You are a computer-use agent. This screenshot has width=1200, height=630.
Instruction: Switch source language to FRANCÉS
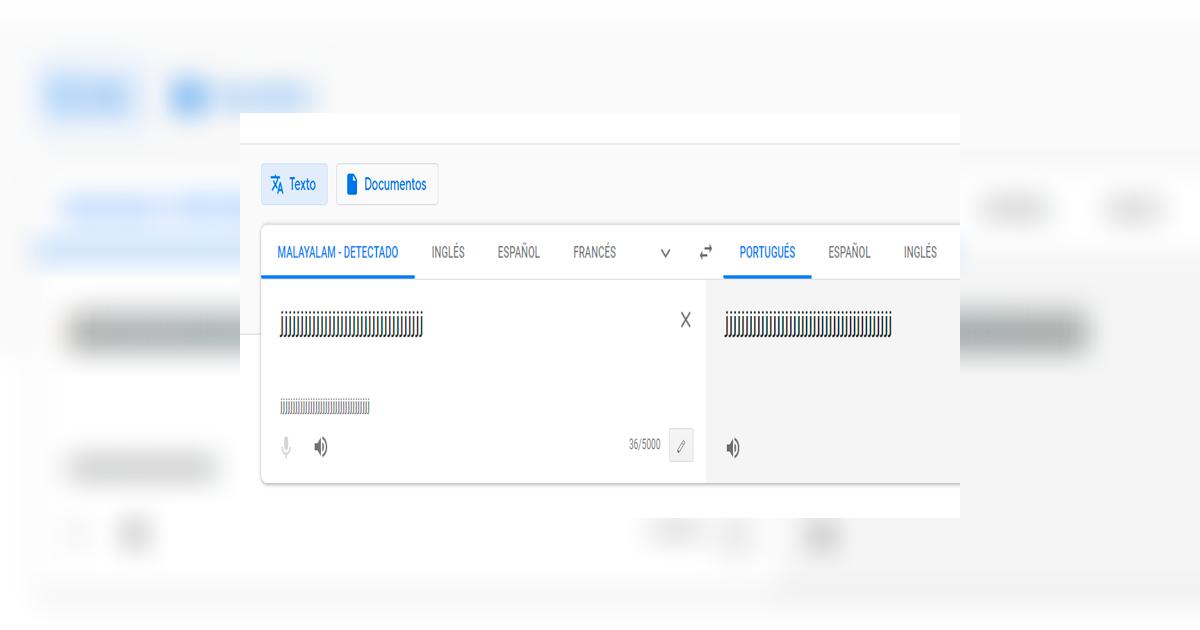pyautogui.click(x=594, y=253)
